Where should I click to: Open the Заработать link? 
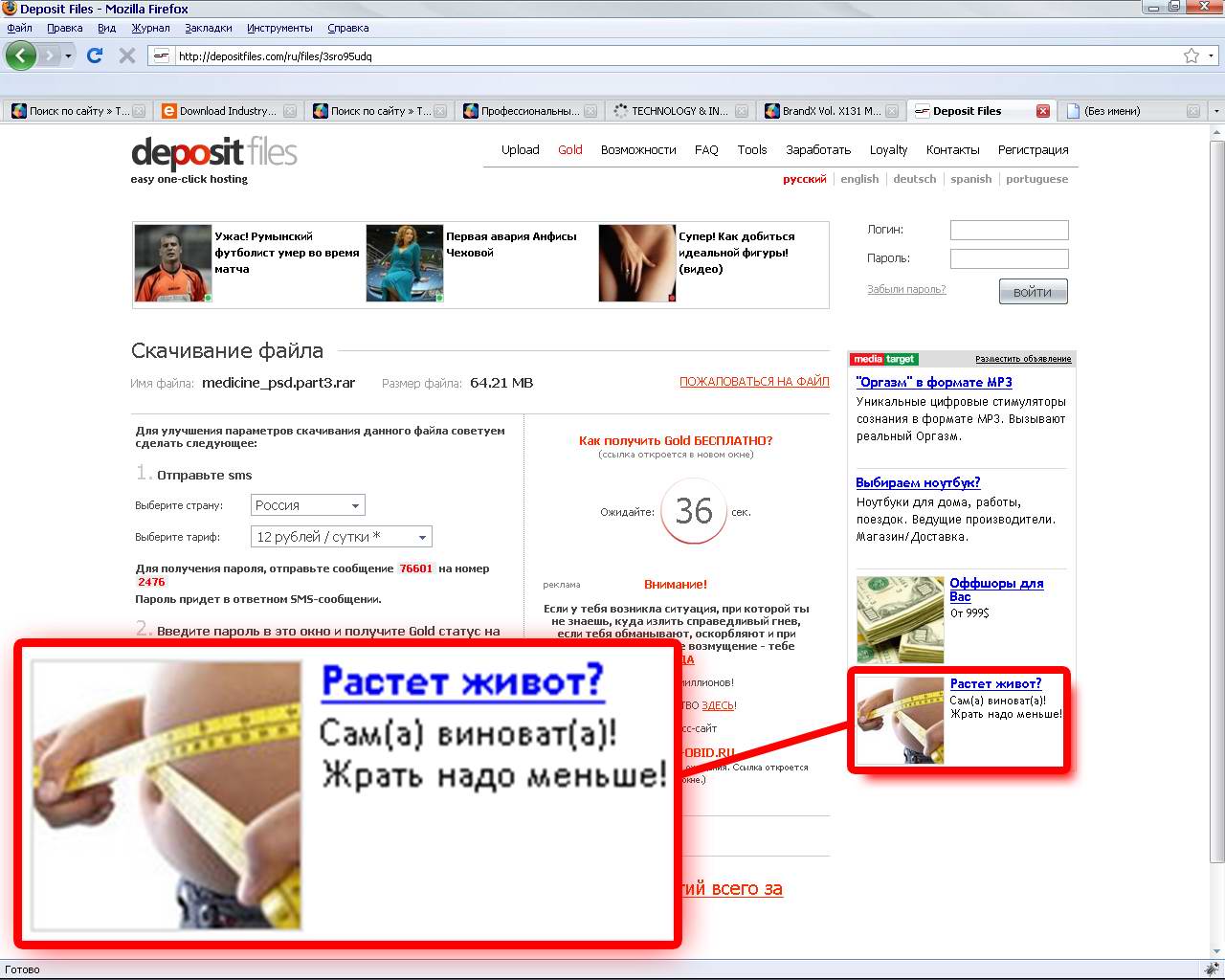click(818, 149)
